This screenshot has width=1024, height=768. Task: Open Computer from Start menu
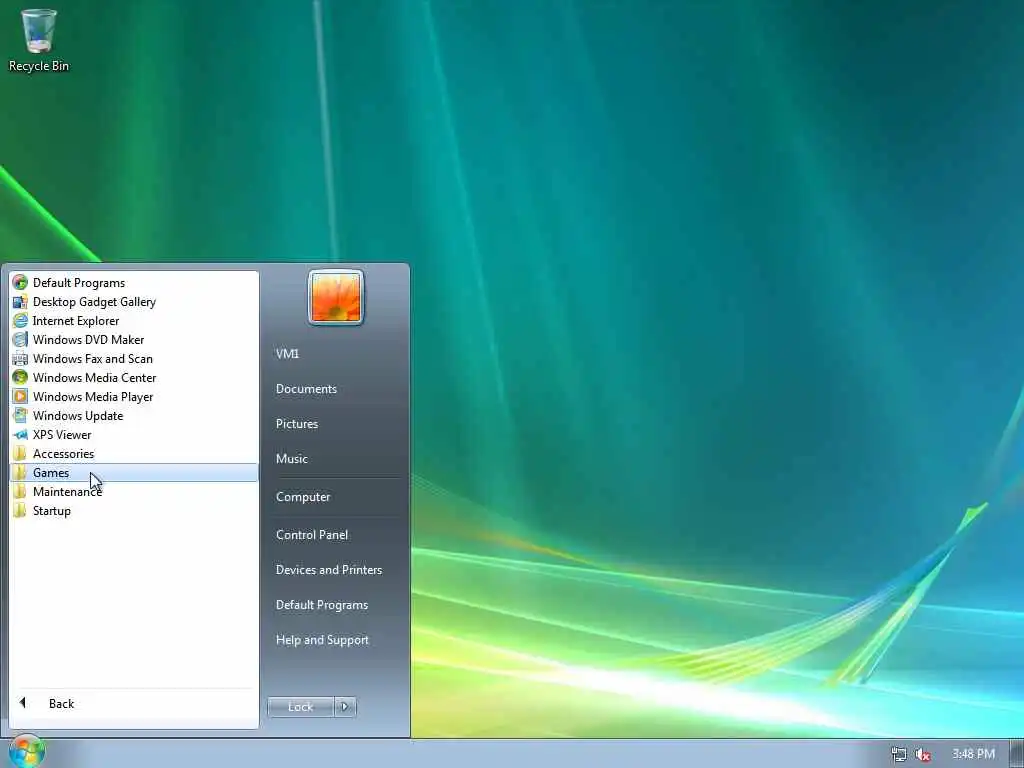303,497
